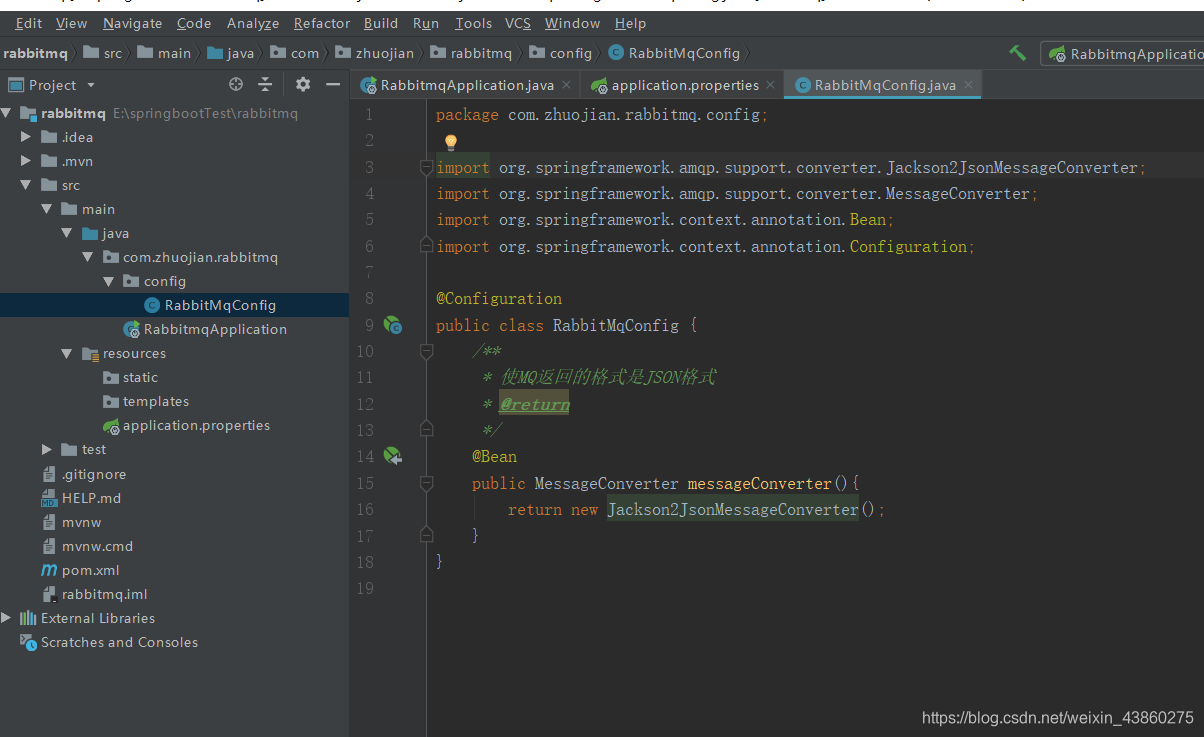1204x737 pixels.
Task: Click the Spring bean gutter icon on line 9
Action: coord(393,325)
